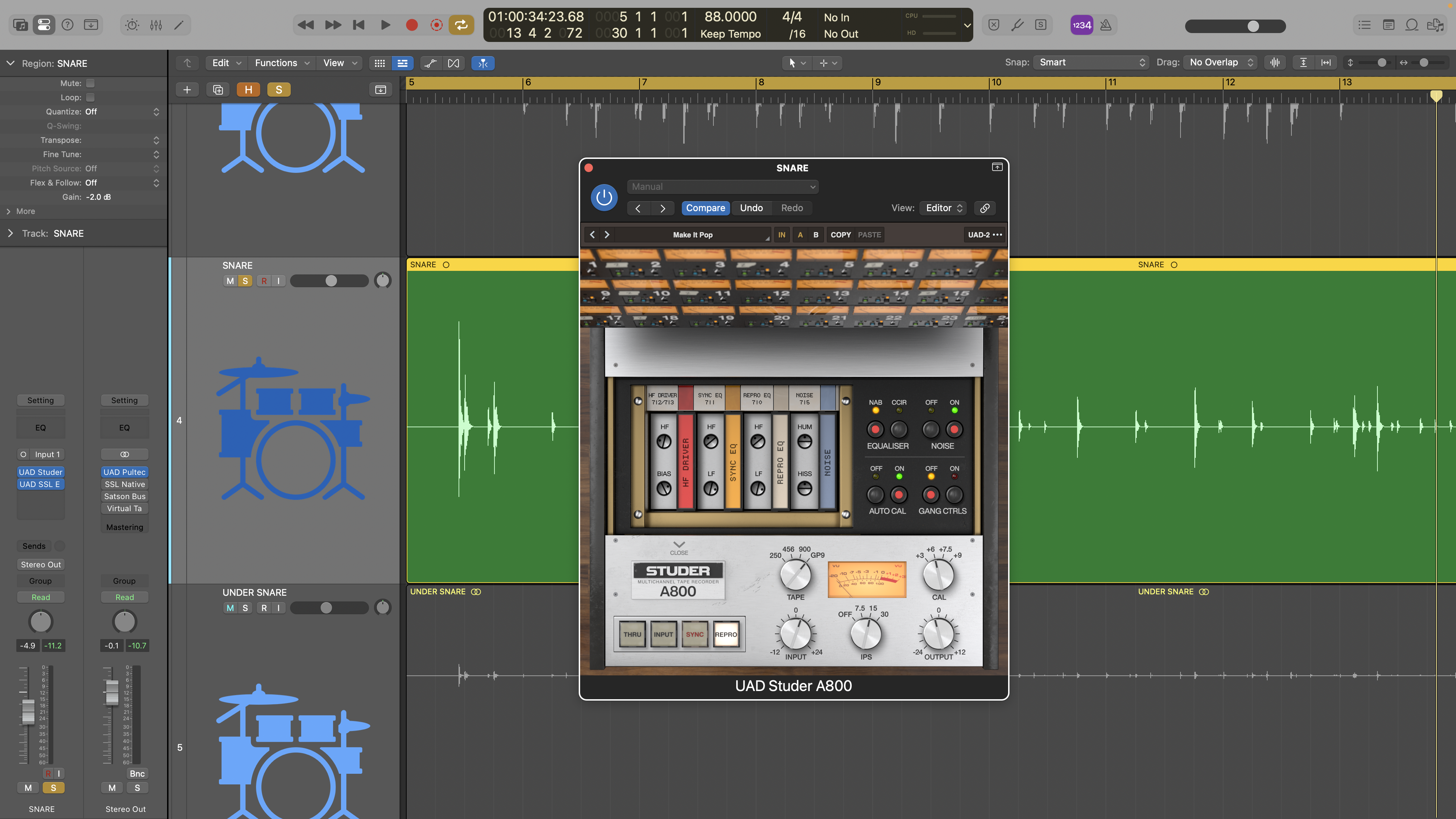The height and width of the screenshot is (819, 1456).
Task: Click the SNARE region at bar 5
Action: click(493, 421)
